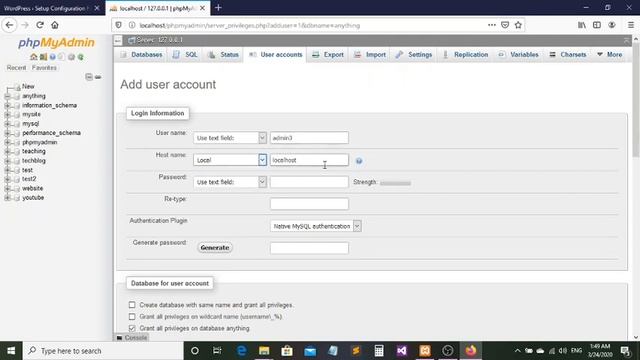Click the browser back arrow
The image size is (640, 360).
(9, 25)
